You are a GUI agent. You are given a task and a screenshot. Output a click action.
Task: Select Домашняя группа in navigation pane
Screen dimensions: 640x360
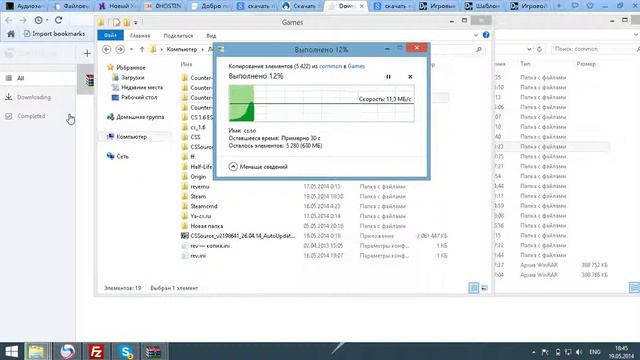point(136,117)
